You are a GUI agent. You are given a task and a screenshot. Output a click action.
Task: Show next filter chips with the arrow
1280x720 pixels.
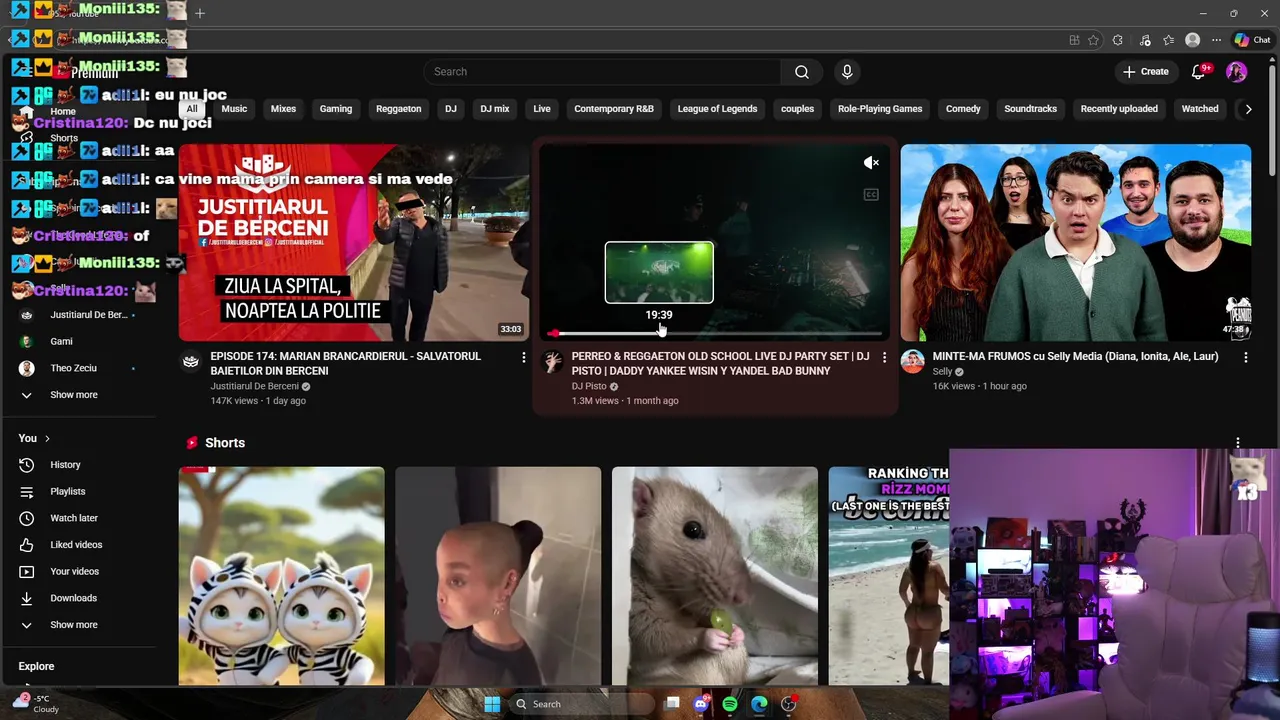pyautogui.click(x=1248, y=109)
